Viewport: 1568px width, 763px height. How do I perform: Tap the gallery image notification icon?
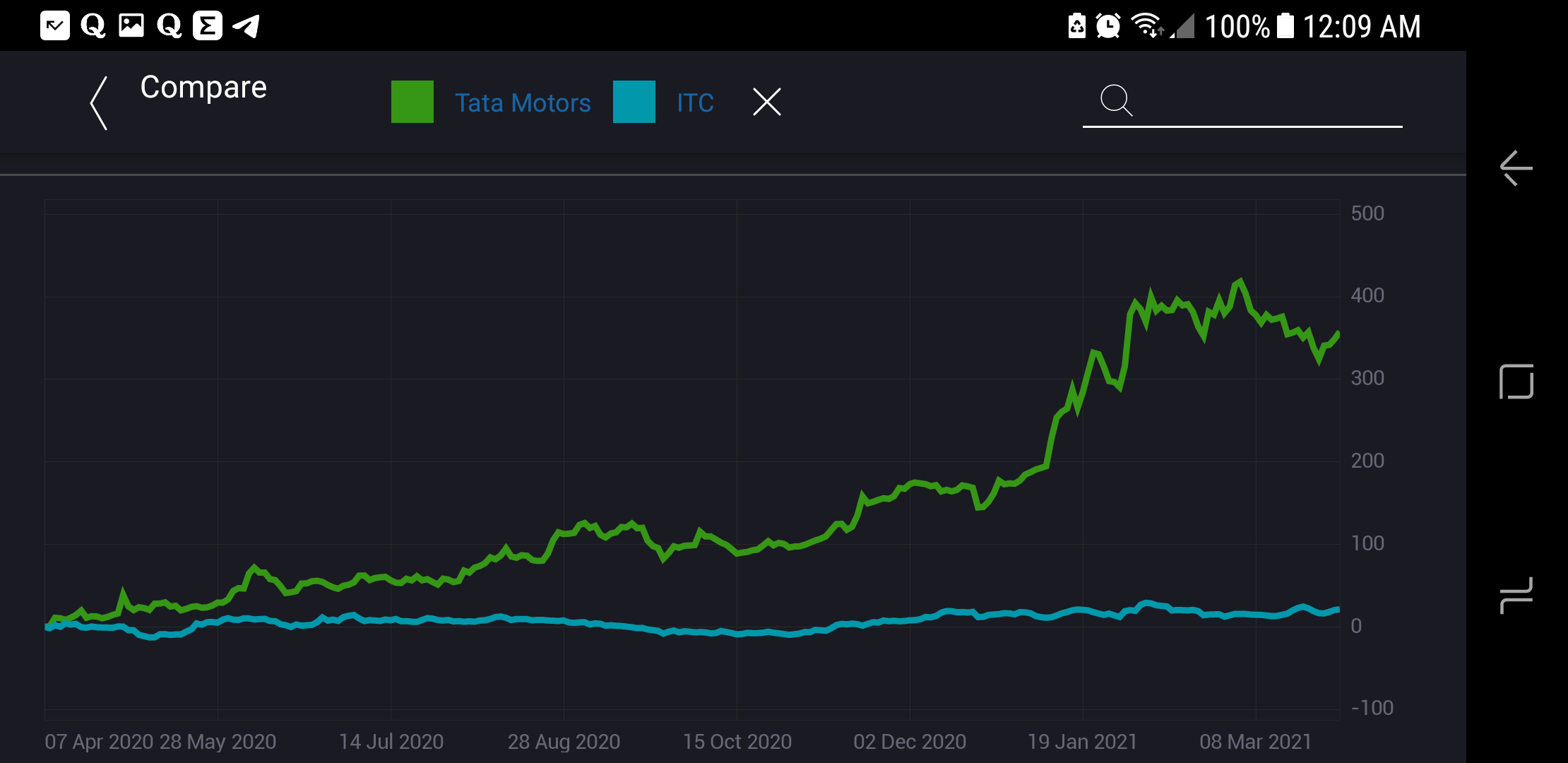tap(131, 26)
